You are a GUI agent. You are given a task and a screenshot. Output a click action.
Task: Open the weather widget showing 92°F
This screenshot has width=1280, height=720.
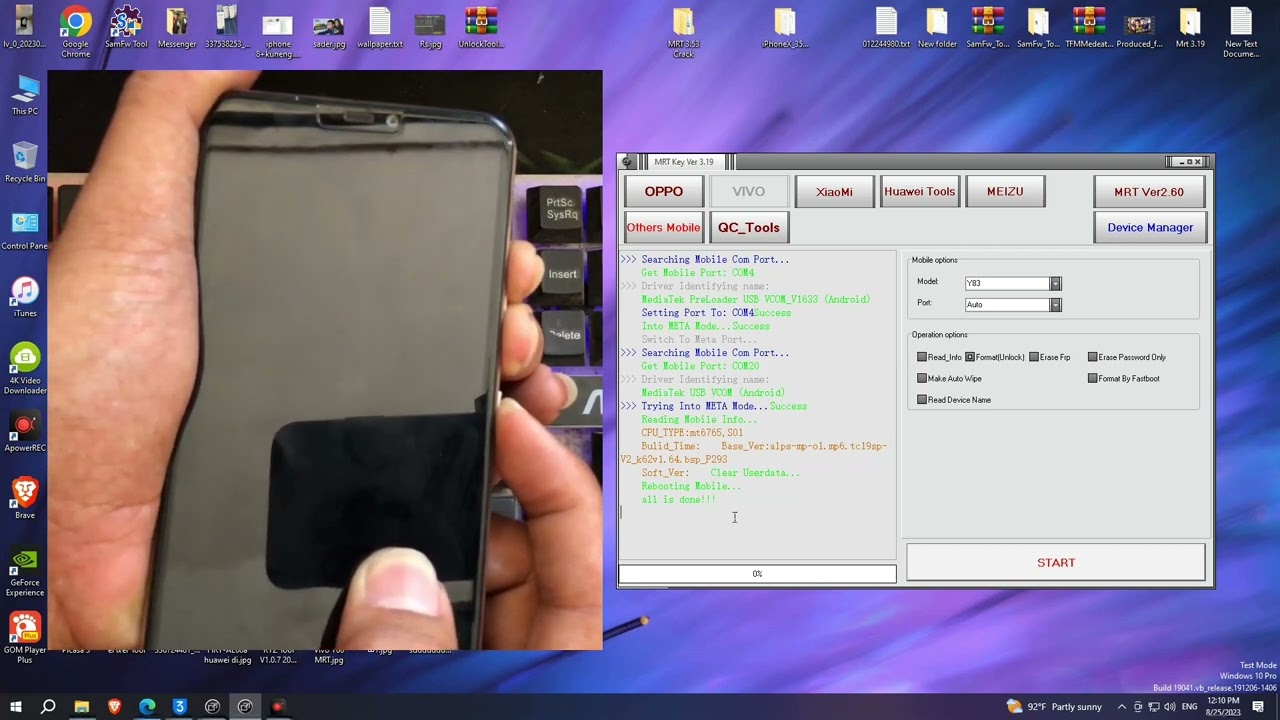(1054, 707)
